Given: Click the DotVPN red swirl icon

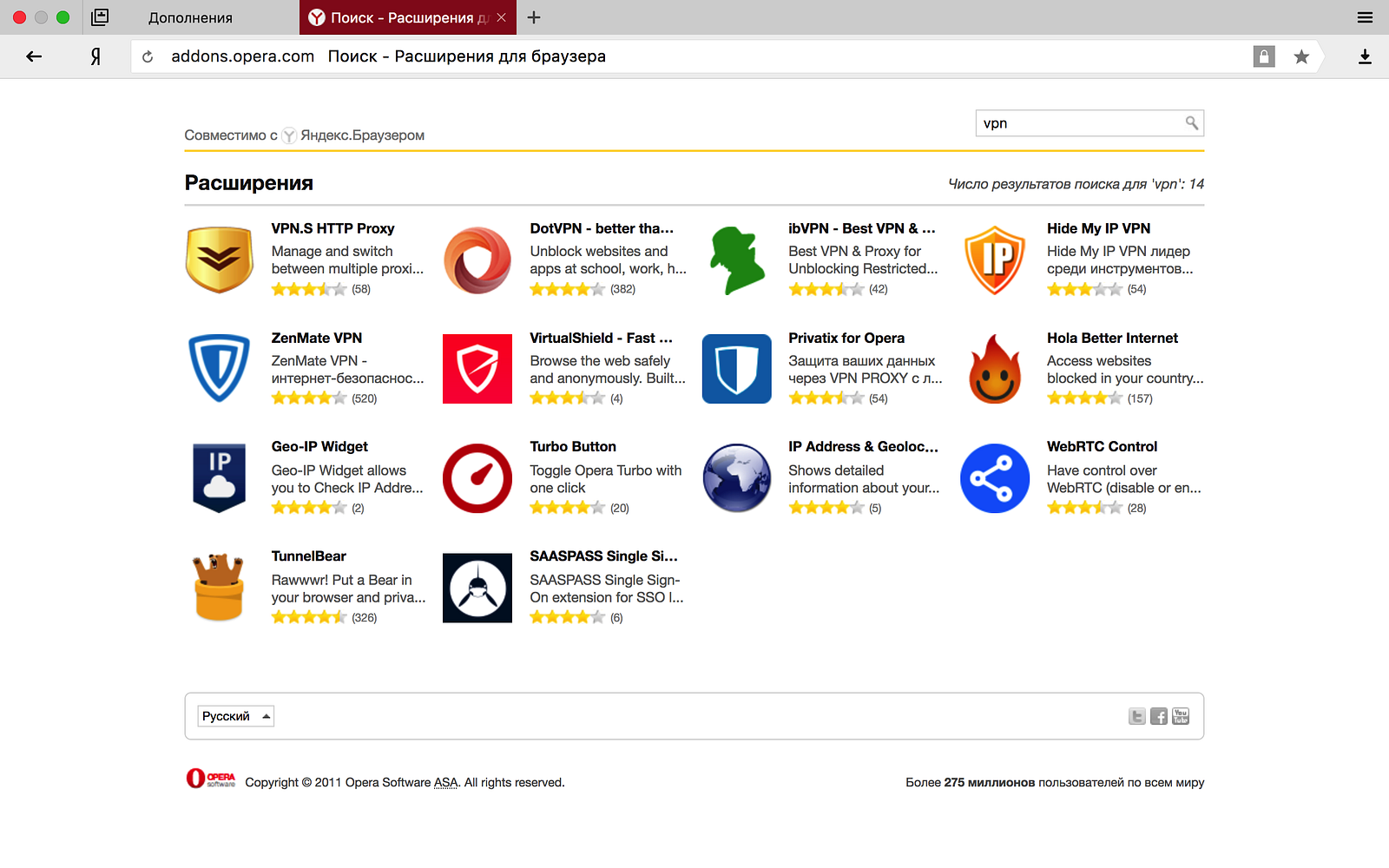Looking at the screenshot, I should point(477,260).
